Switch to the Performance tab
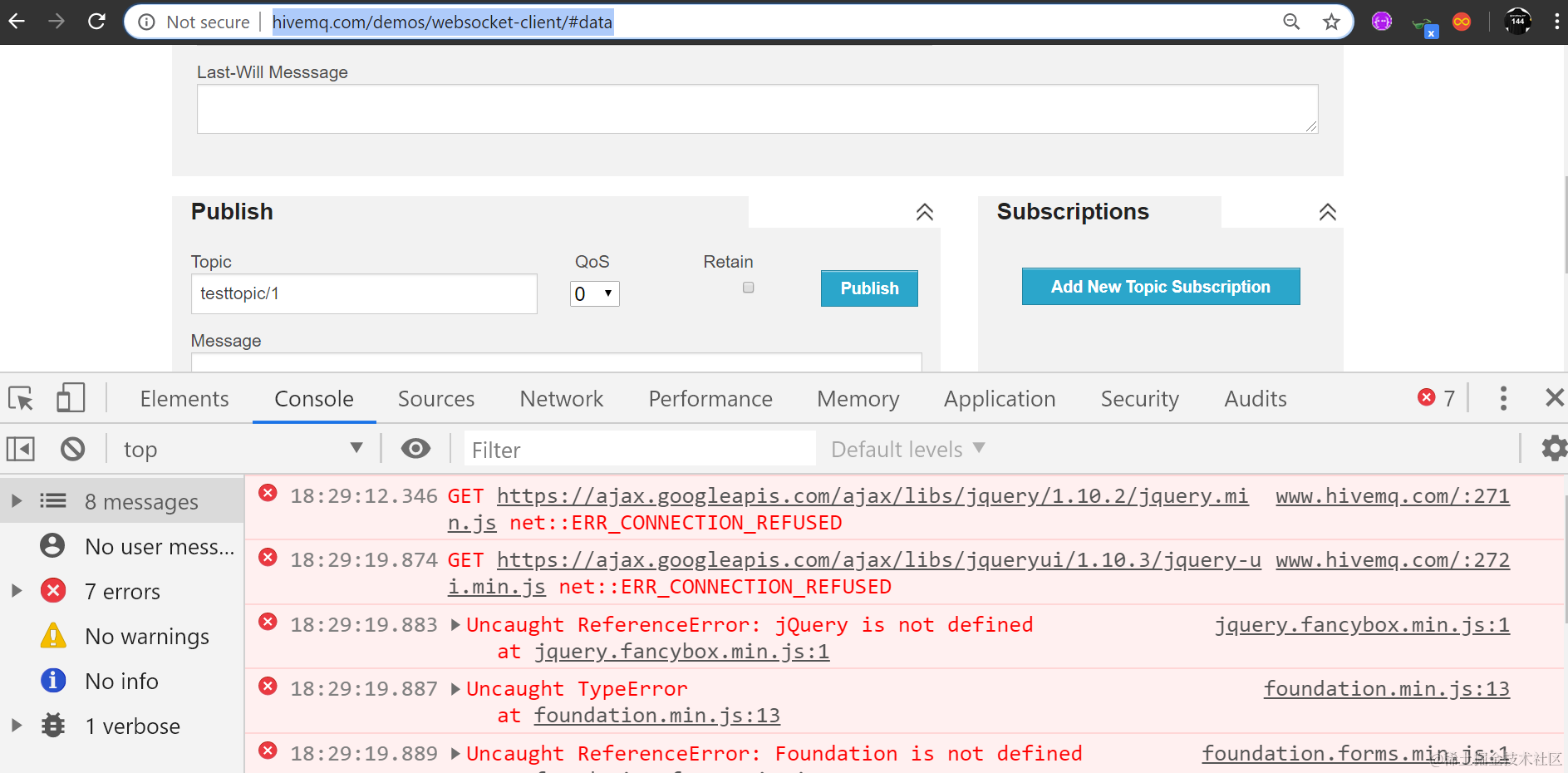 click(710, 399)
